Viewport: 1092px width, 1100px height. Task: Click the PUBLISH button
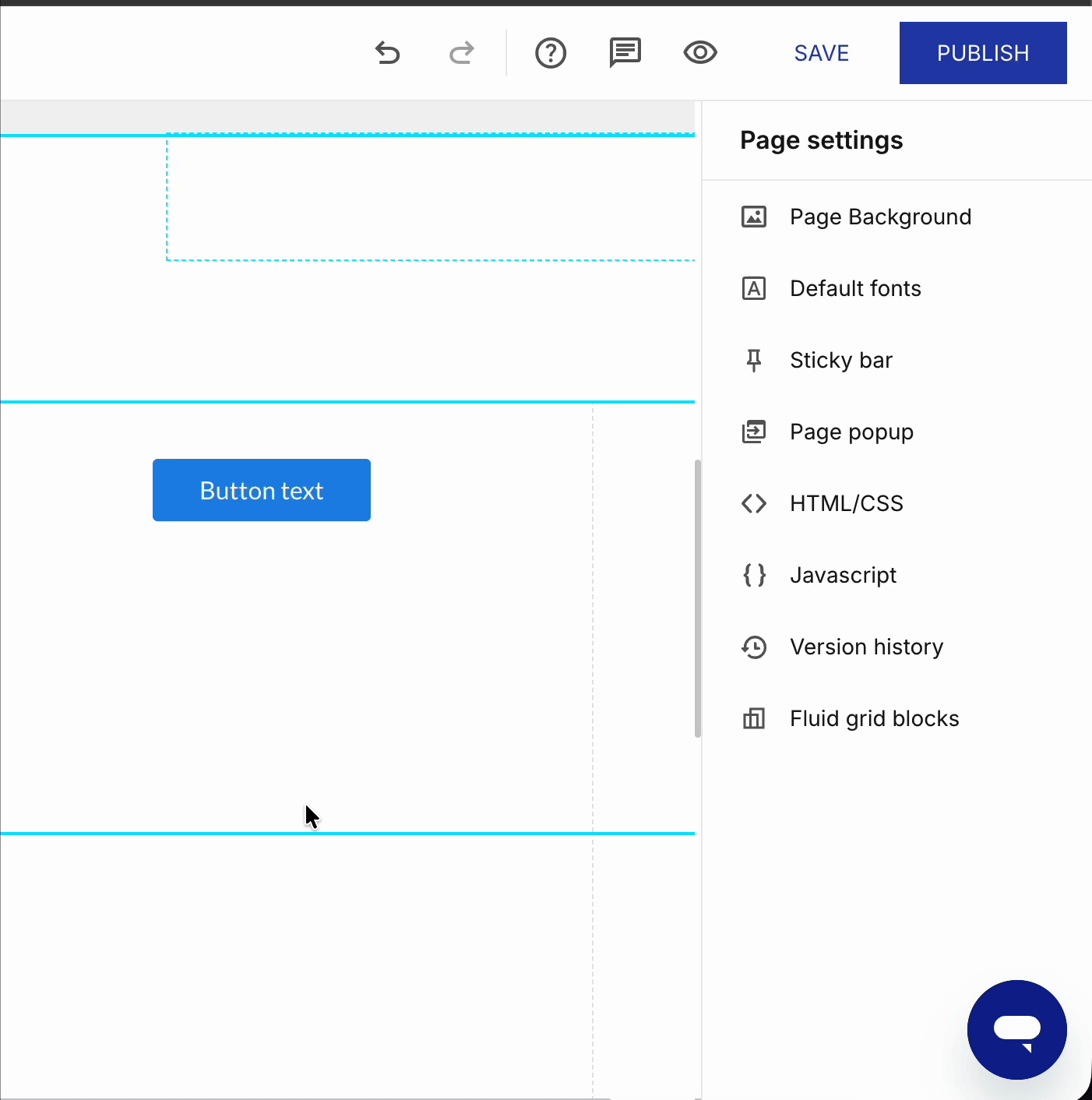(983, 53)
